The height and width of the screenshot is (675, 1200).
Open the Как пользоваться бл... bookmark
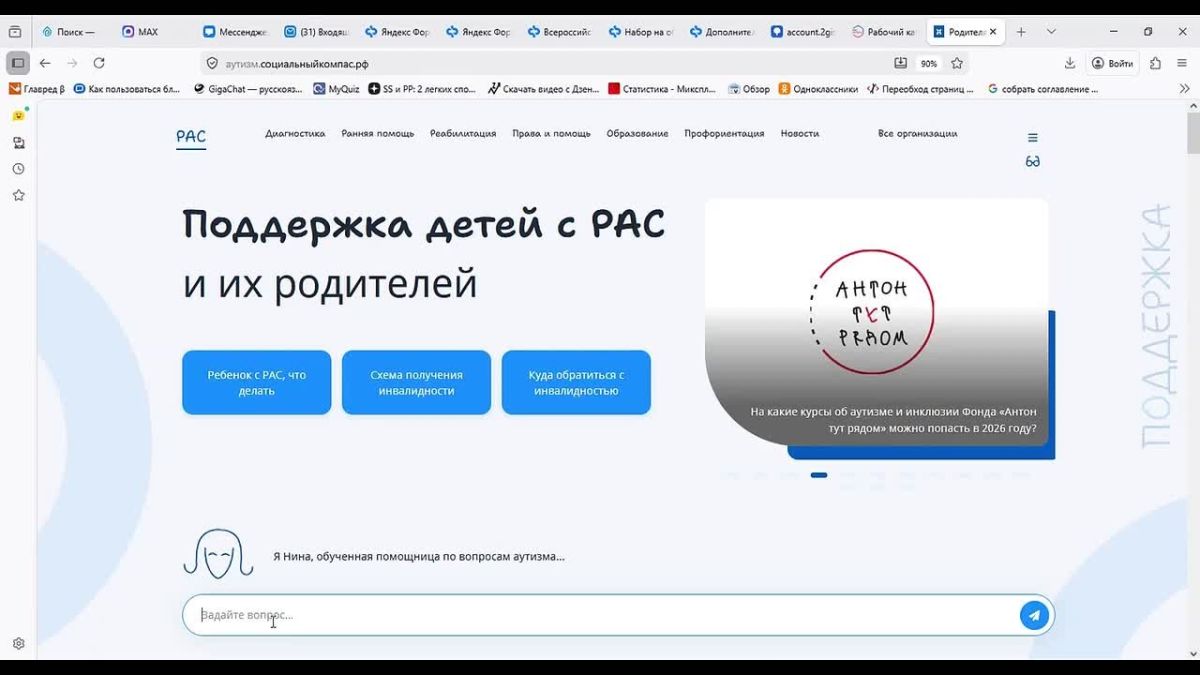coord(127,89)
